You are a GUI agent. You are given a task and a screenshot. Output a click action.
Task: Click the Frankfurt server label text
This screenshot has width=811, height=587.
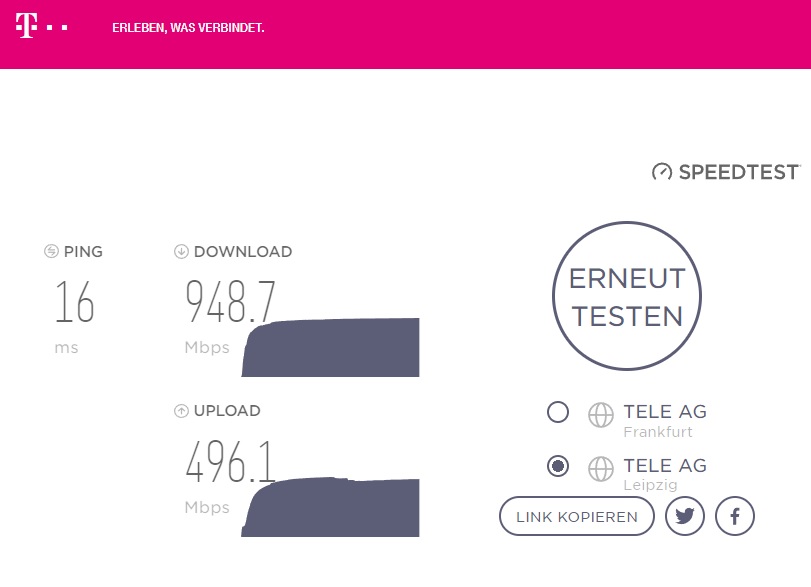click(x=658, y=432)
